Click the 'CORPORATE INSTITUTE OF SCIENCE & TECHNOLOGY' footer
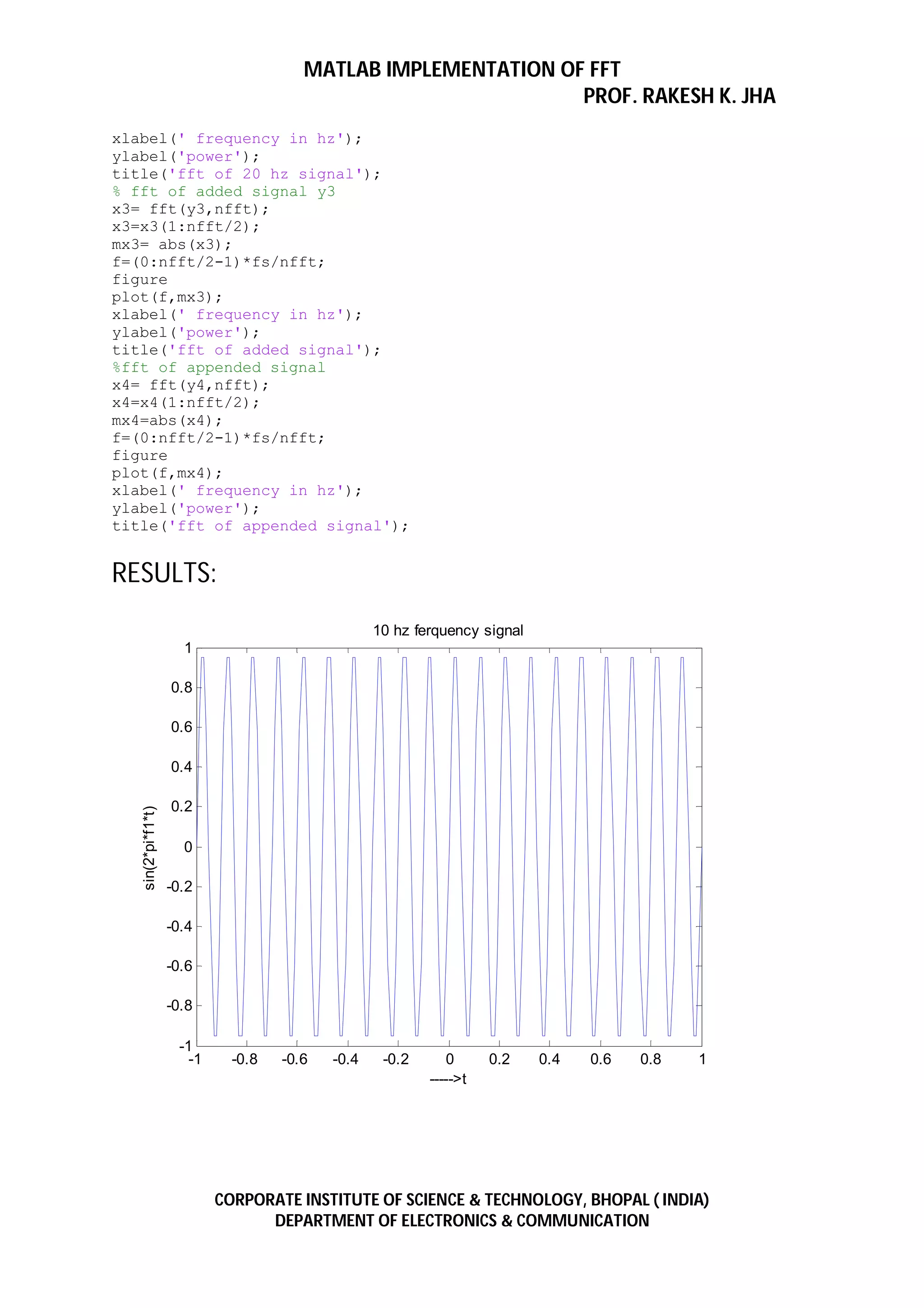 [x=461, y=1199]
